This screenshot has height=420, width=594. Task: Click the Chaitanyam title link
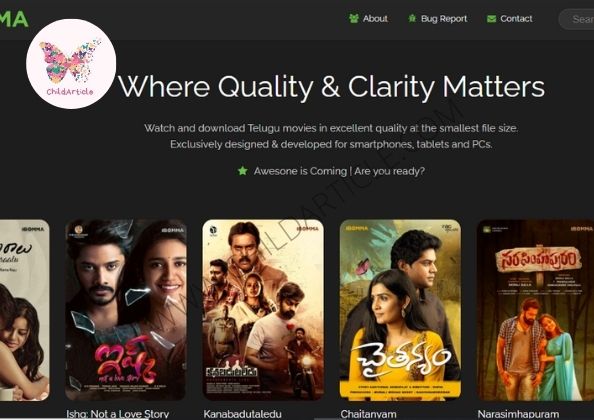[368, 414]
